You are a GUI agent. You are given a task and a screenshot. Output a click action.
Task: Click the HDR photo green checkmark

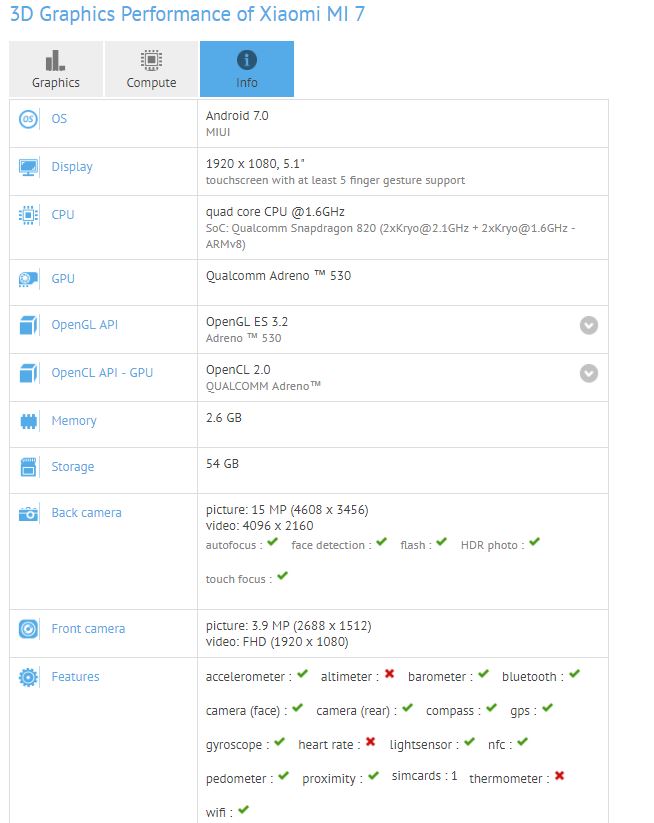pyautogui.click(x=534, y=543)
